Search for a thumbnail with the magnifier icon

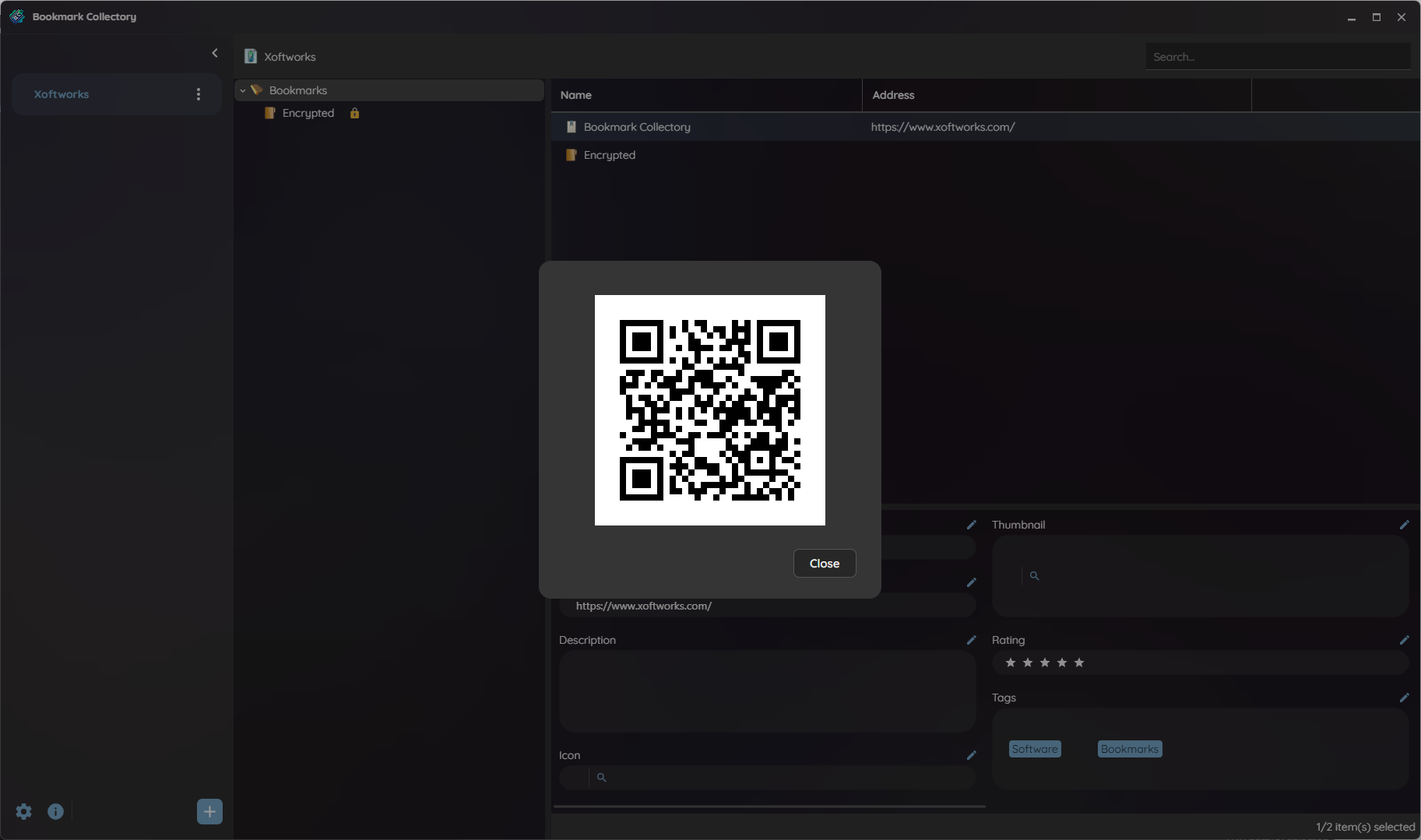(1034, 576)
